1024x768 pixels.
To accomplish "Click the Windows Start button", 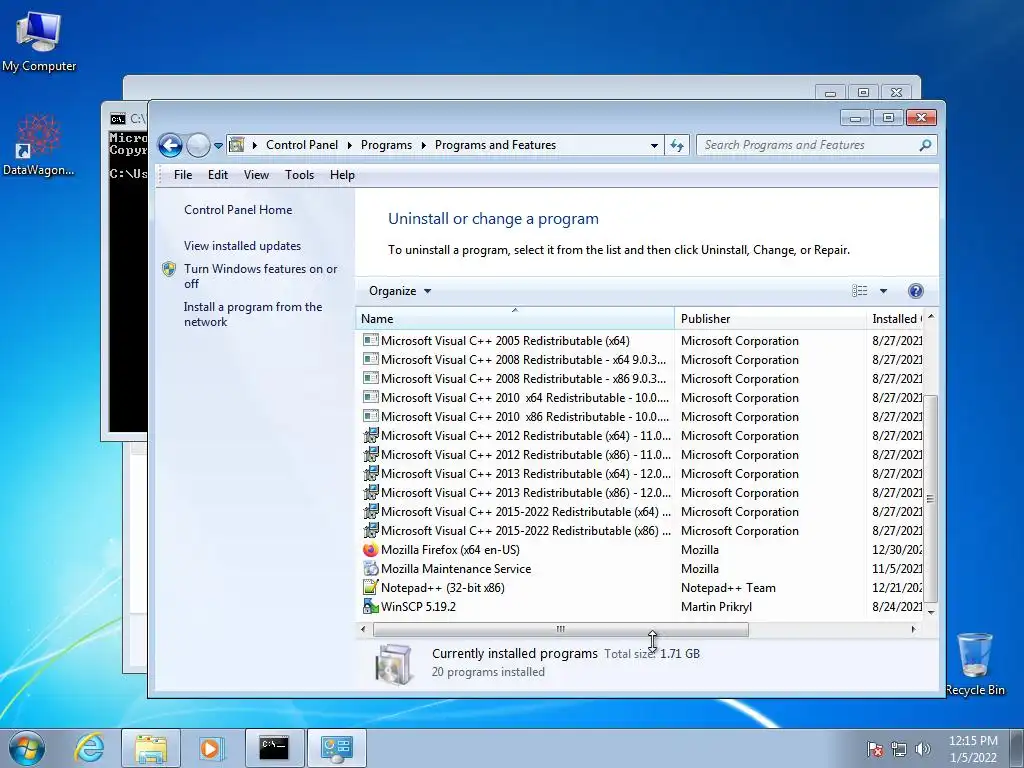I will tap(27, 748).
